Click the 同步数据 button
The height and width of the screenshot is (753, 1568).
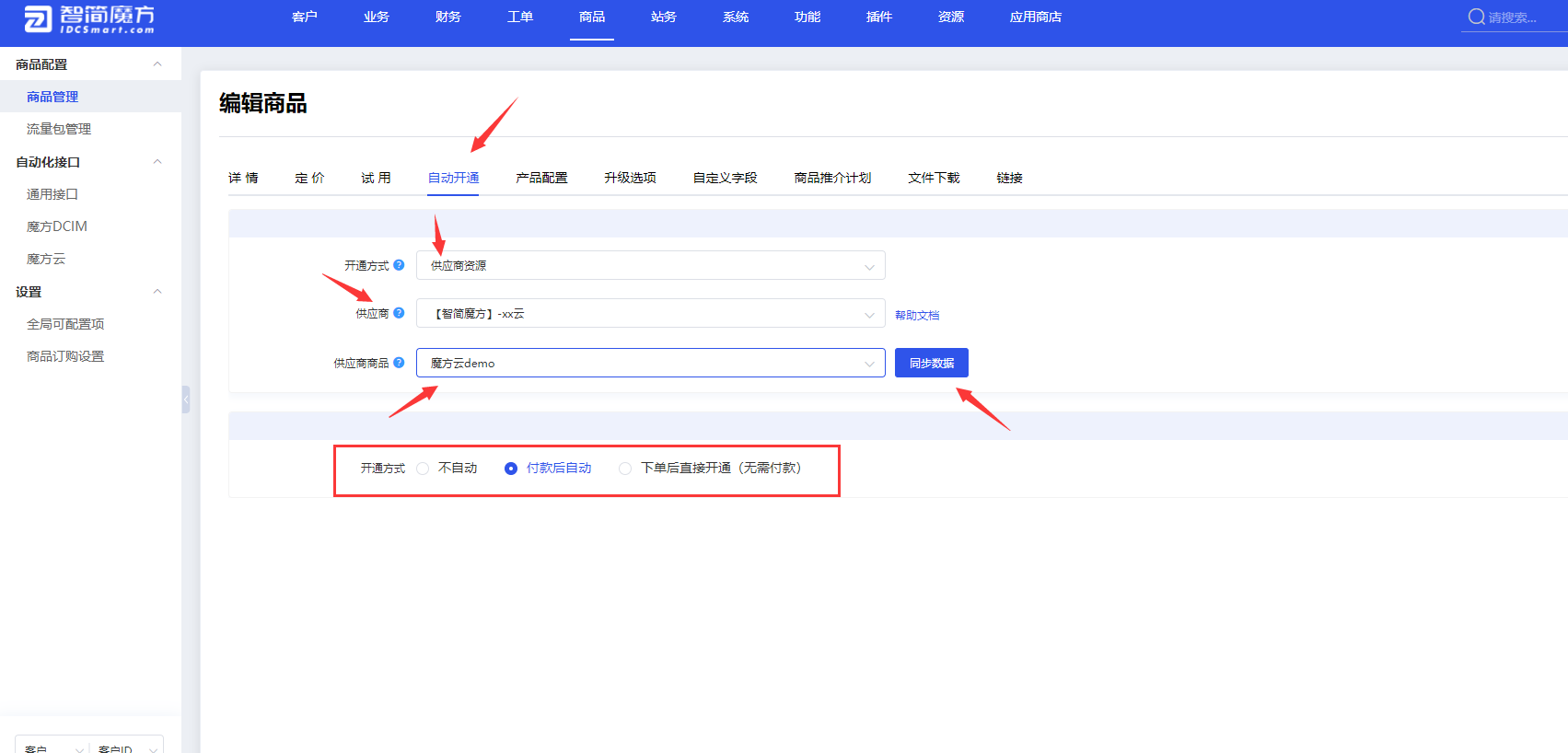(x=931, y=364)
